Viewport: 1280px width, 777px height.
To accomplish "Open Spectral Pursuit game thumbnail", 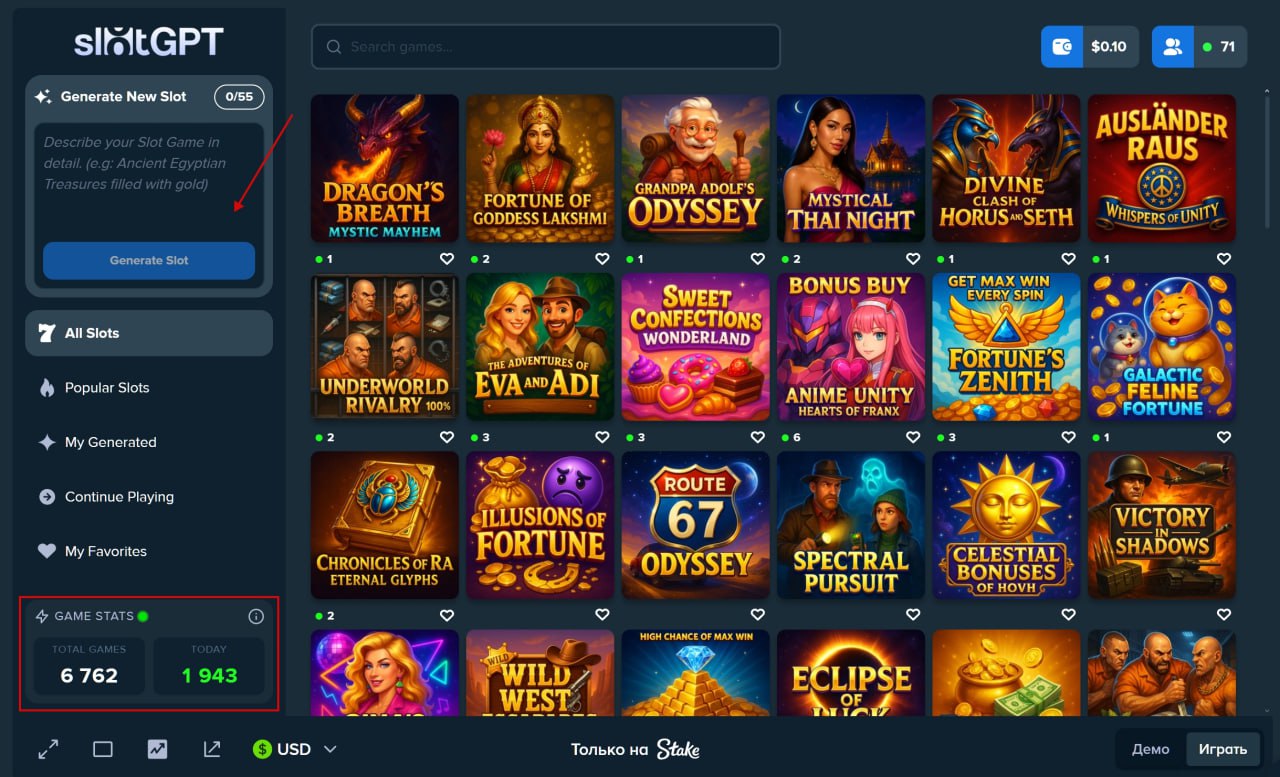I will pyautogui.click(x=851, y=525).
